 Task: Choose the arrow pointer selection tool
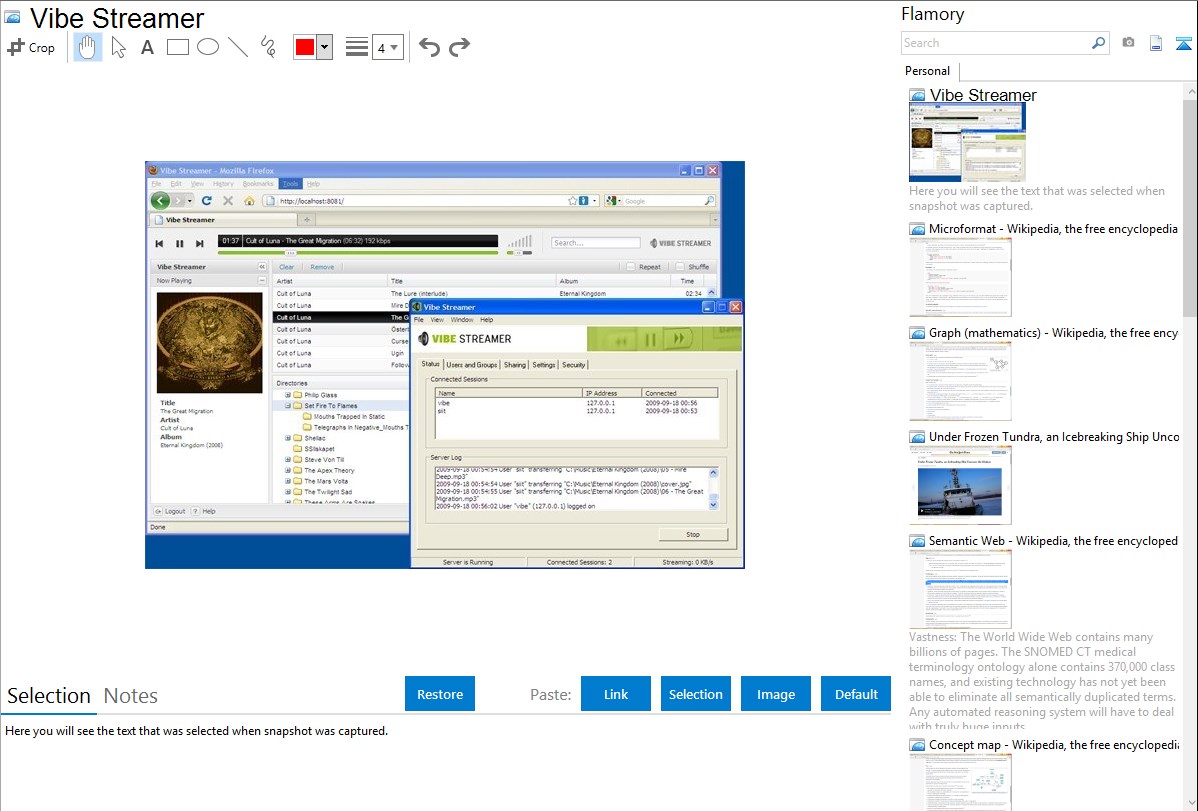[x=118, y=47]
